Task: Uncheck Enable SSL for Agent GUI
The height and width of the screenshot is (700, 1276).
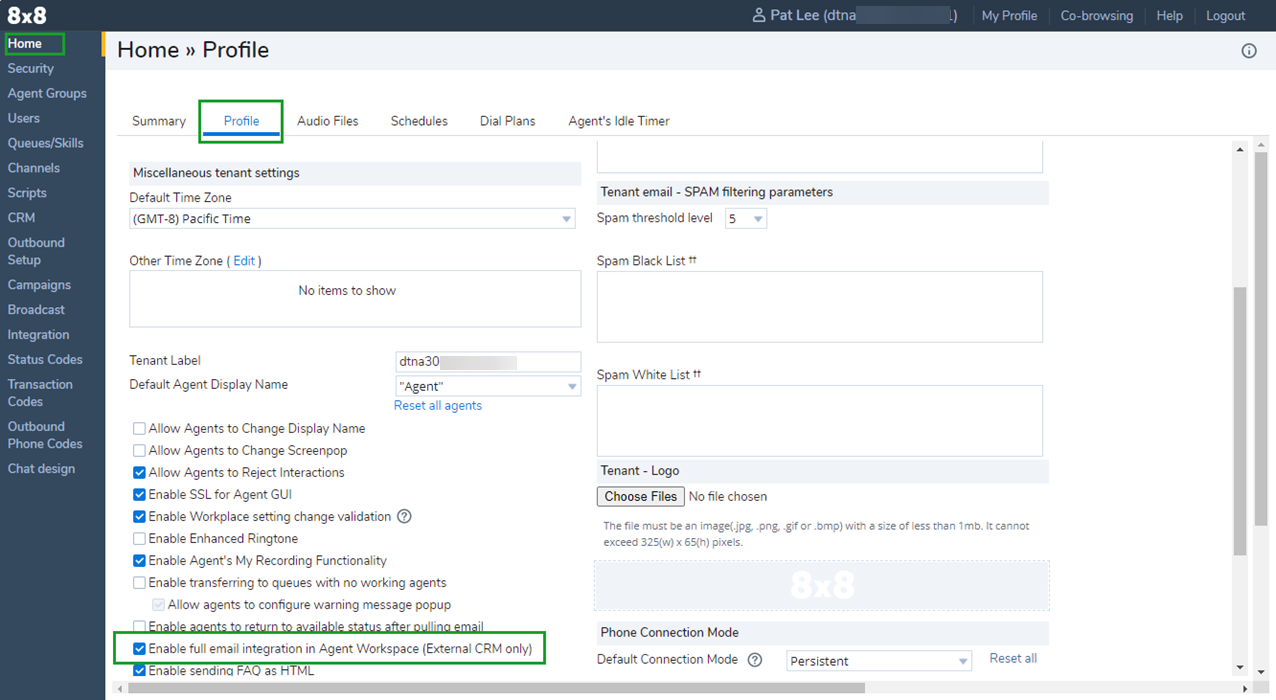Action: click(139, 494)
